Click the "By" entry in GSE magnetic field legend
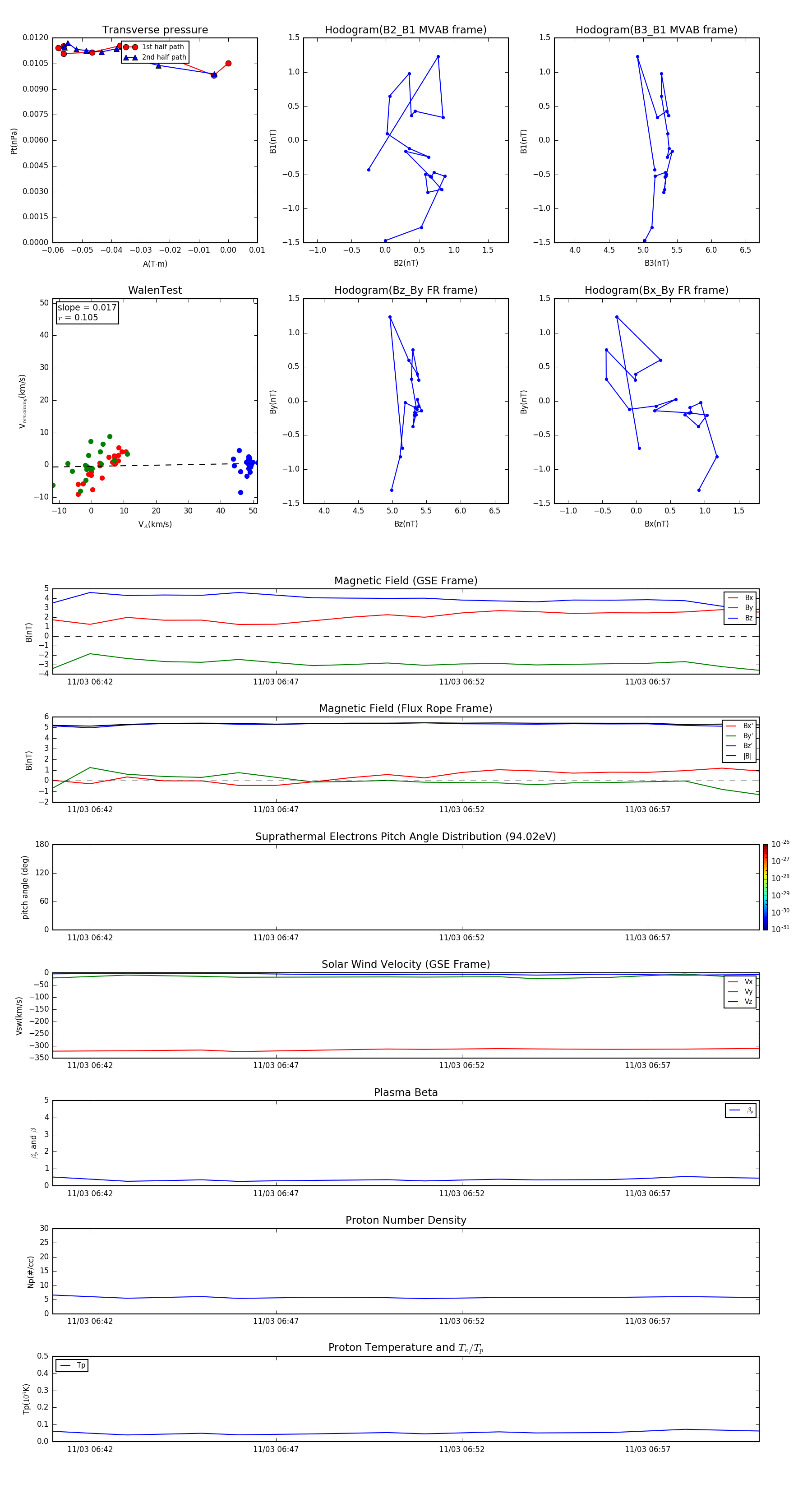This screenshot has height=1489, width=812. click(x=740, y=608)
